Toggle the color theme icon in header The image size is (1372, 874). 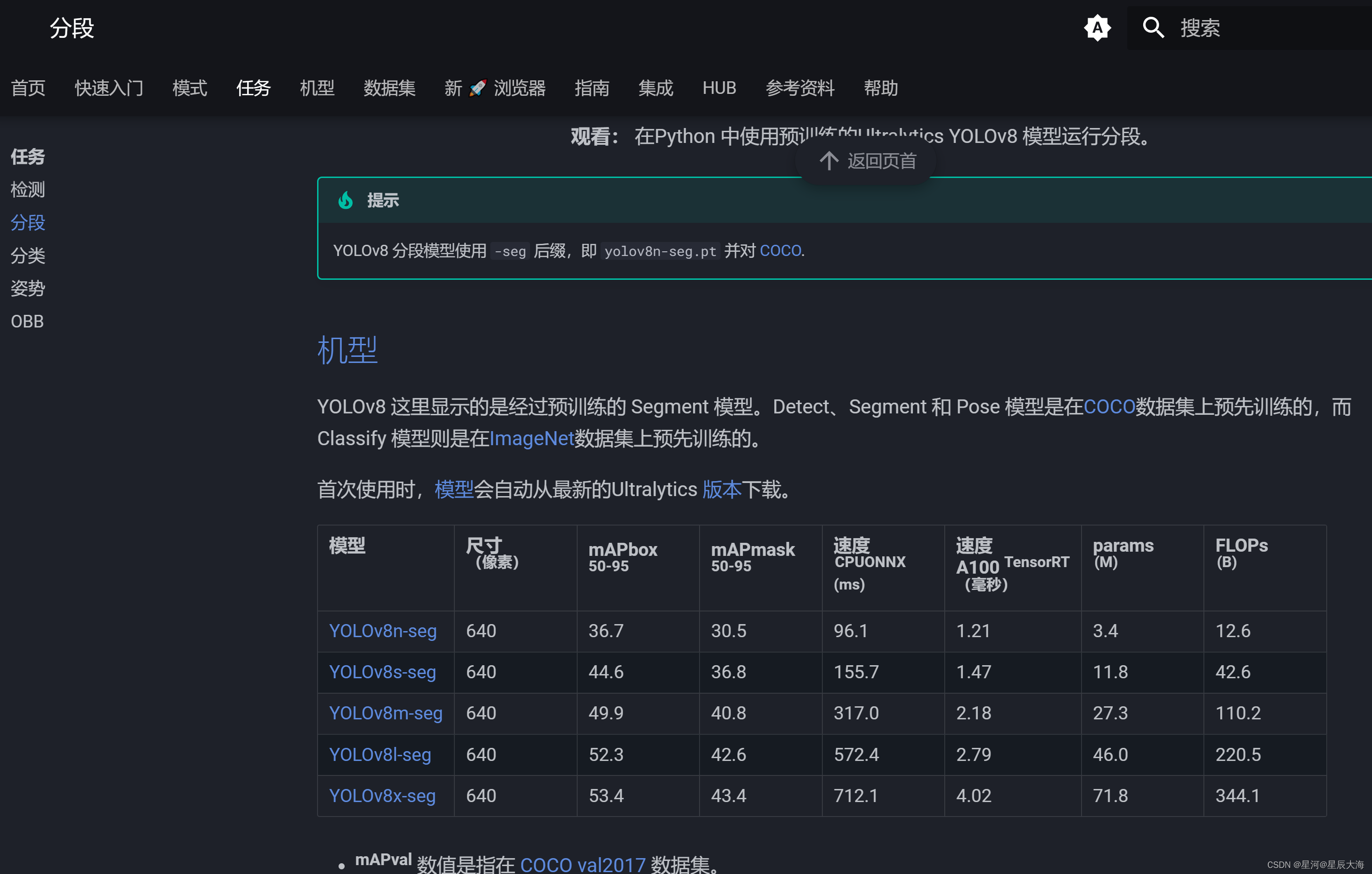click(1097, 28)
